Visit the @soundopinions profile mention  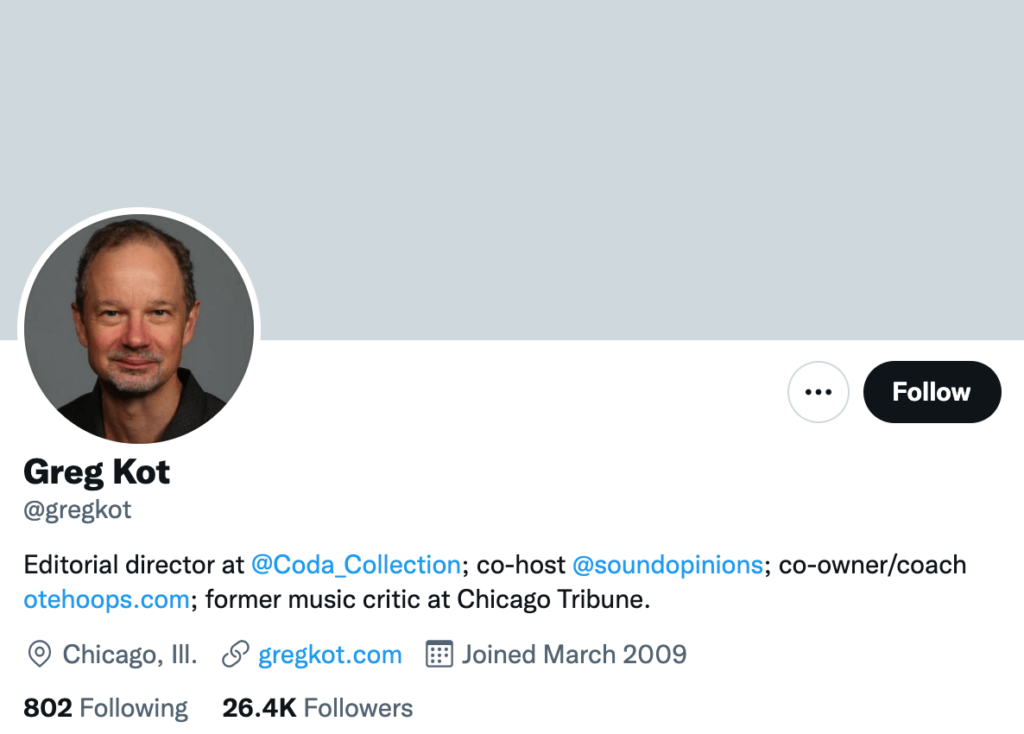click(667, 565)
